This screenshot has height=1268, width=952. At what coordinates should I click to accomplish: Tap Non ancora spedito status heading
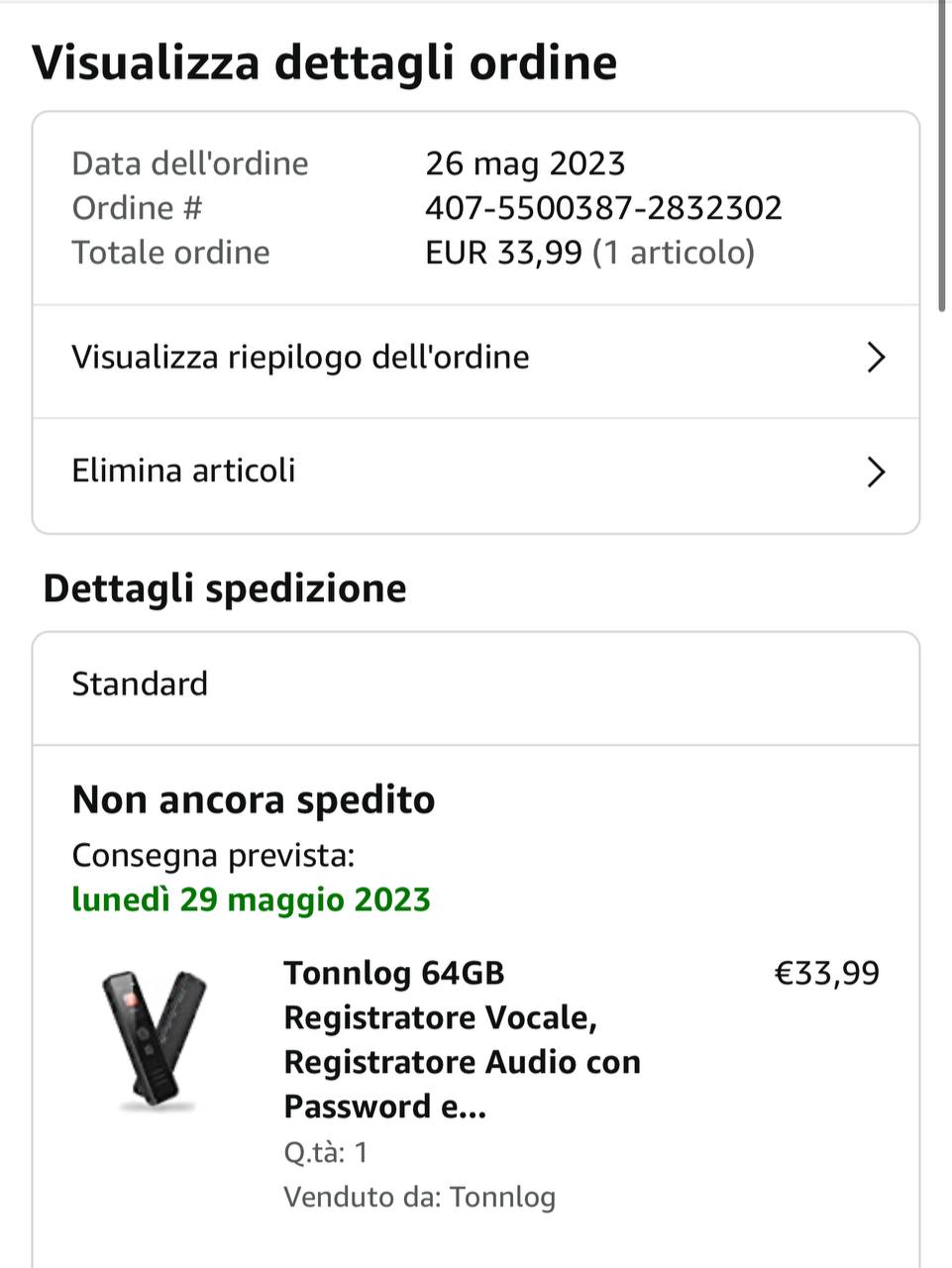pyautogui.click(x=254, y=799)
